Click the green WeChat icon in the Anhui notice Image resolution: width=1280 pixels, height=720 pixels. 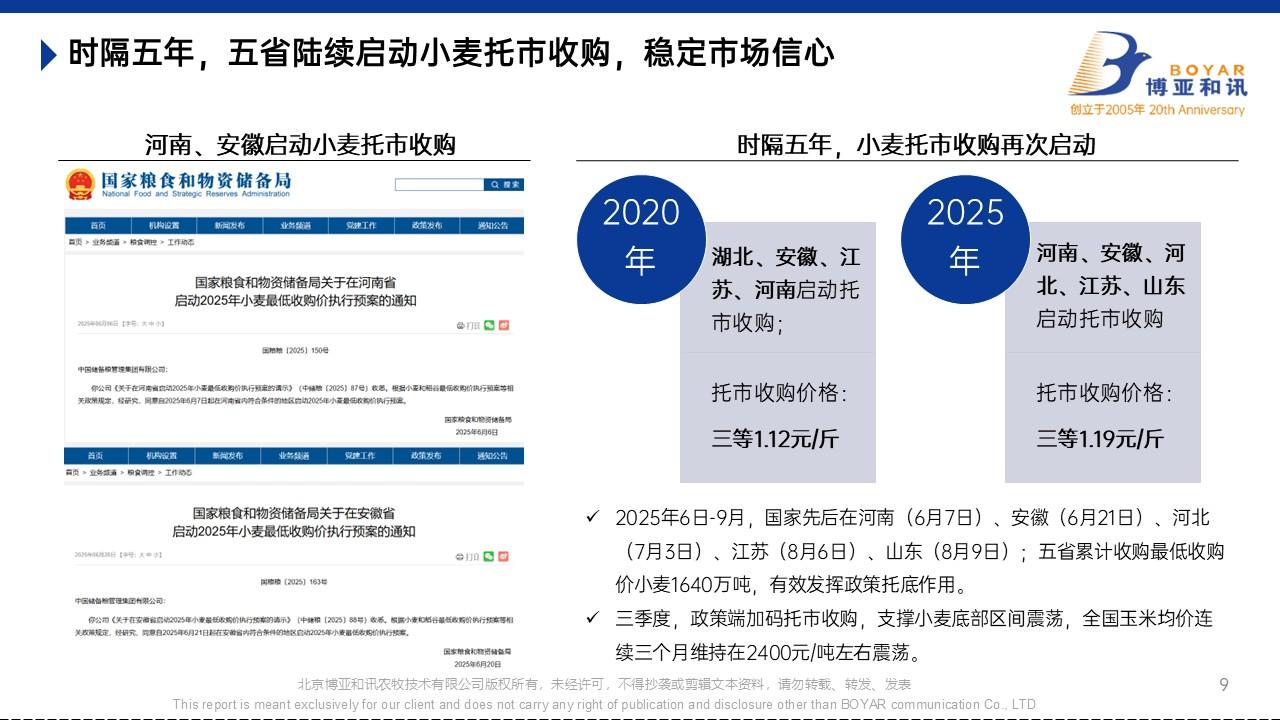coord(488,555)
